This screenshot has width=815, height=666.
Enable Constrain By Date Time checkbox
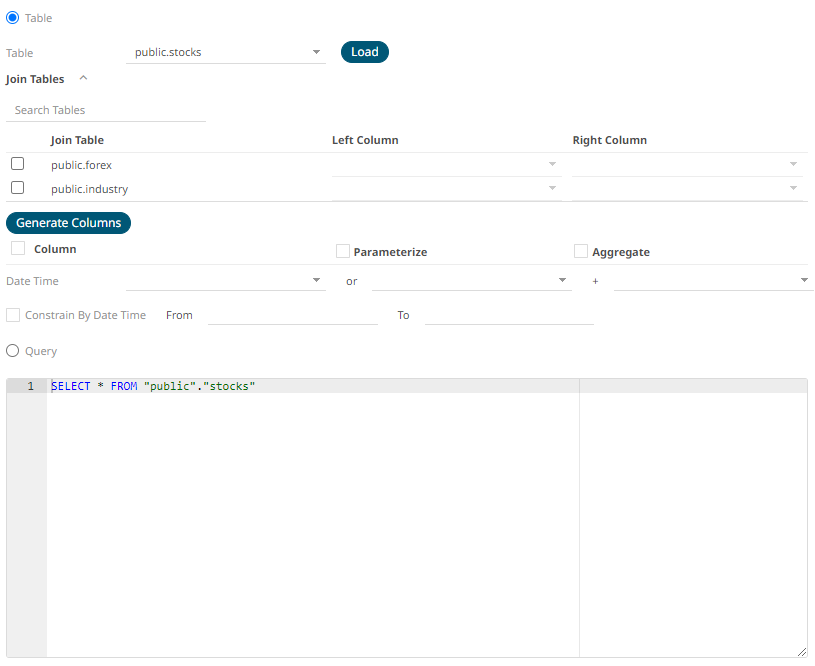coord(13,315)
